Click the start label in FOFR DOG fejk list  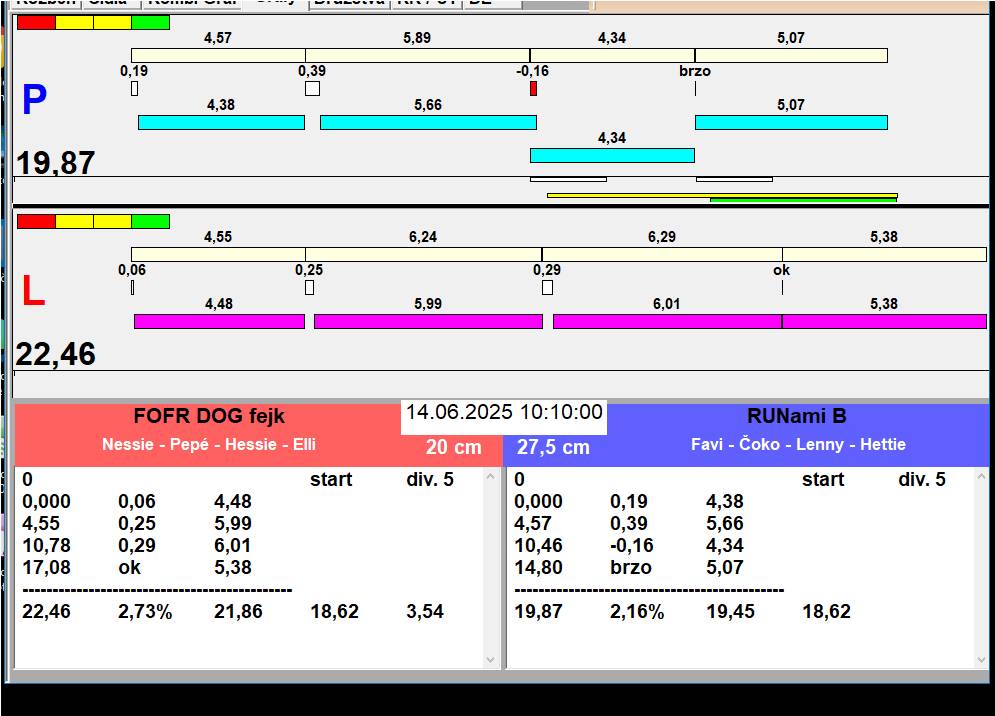coord(331,479)
